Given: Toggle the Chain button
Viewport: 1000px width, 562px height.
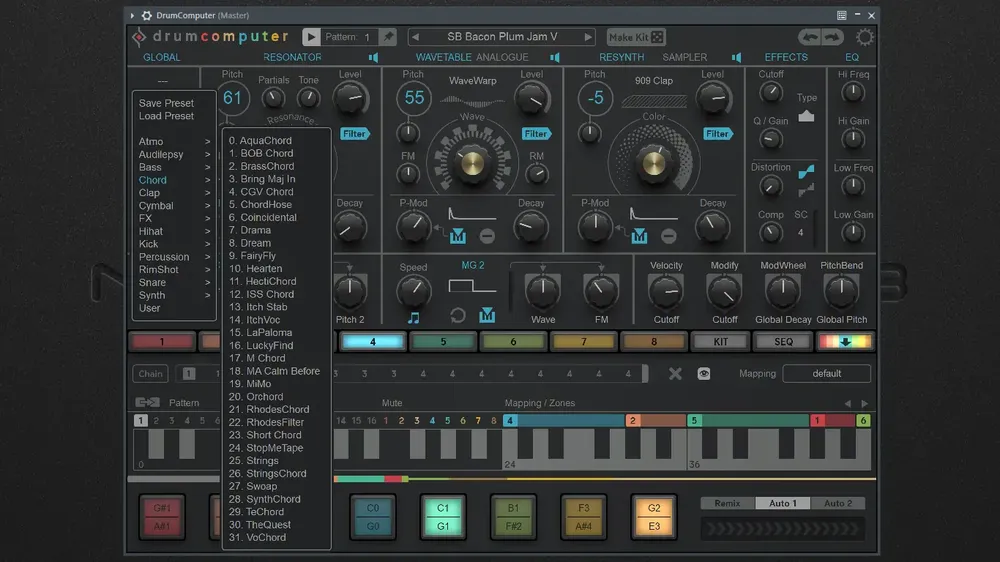Looking at the screenshot, I should [x=151, y=374].
